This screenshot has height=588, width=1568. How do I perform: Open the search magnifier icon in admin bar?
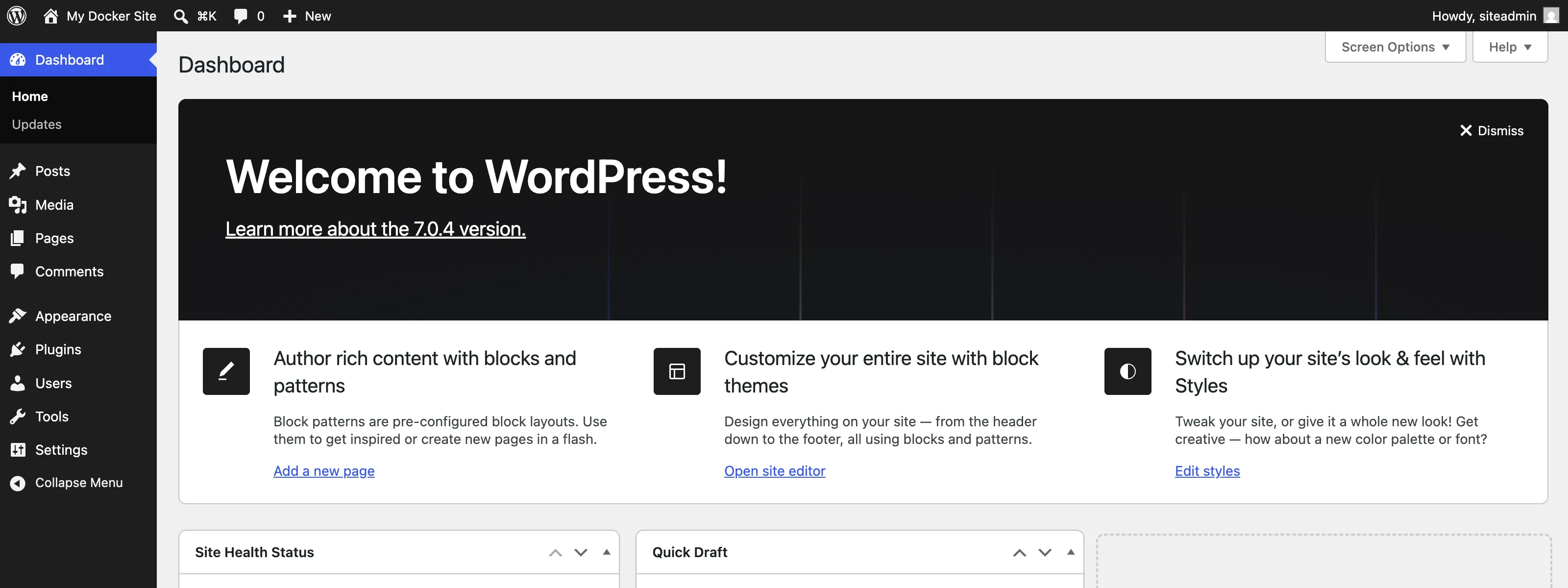(180, 17)
